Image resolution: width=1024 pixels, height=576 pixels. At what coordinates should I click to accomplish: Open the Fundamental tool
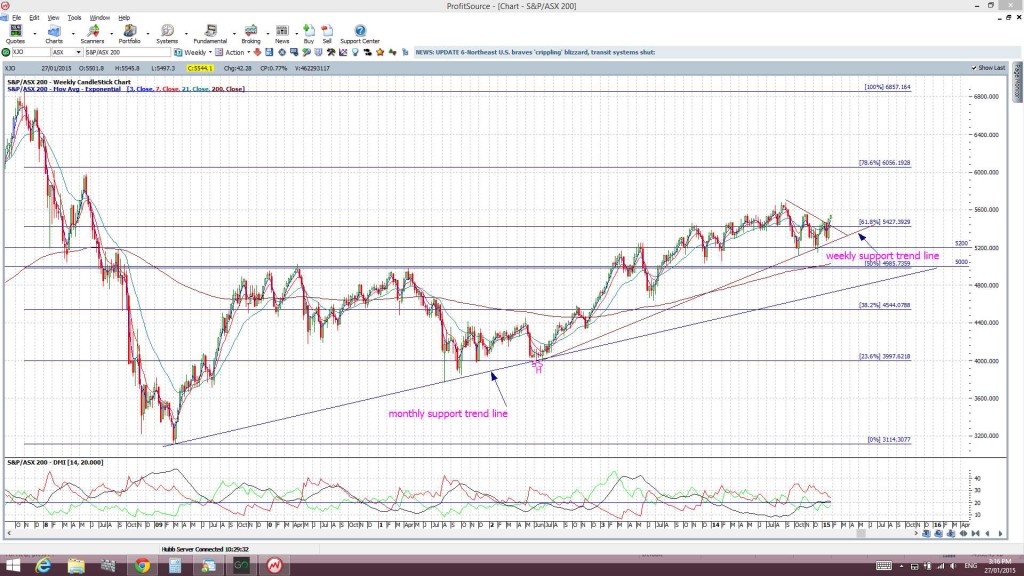[x=210, y=34]
